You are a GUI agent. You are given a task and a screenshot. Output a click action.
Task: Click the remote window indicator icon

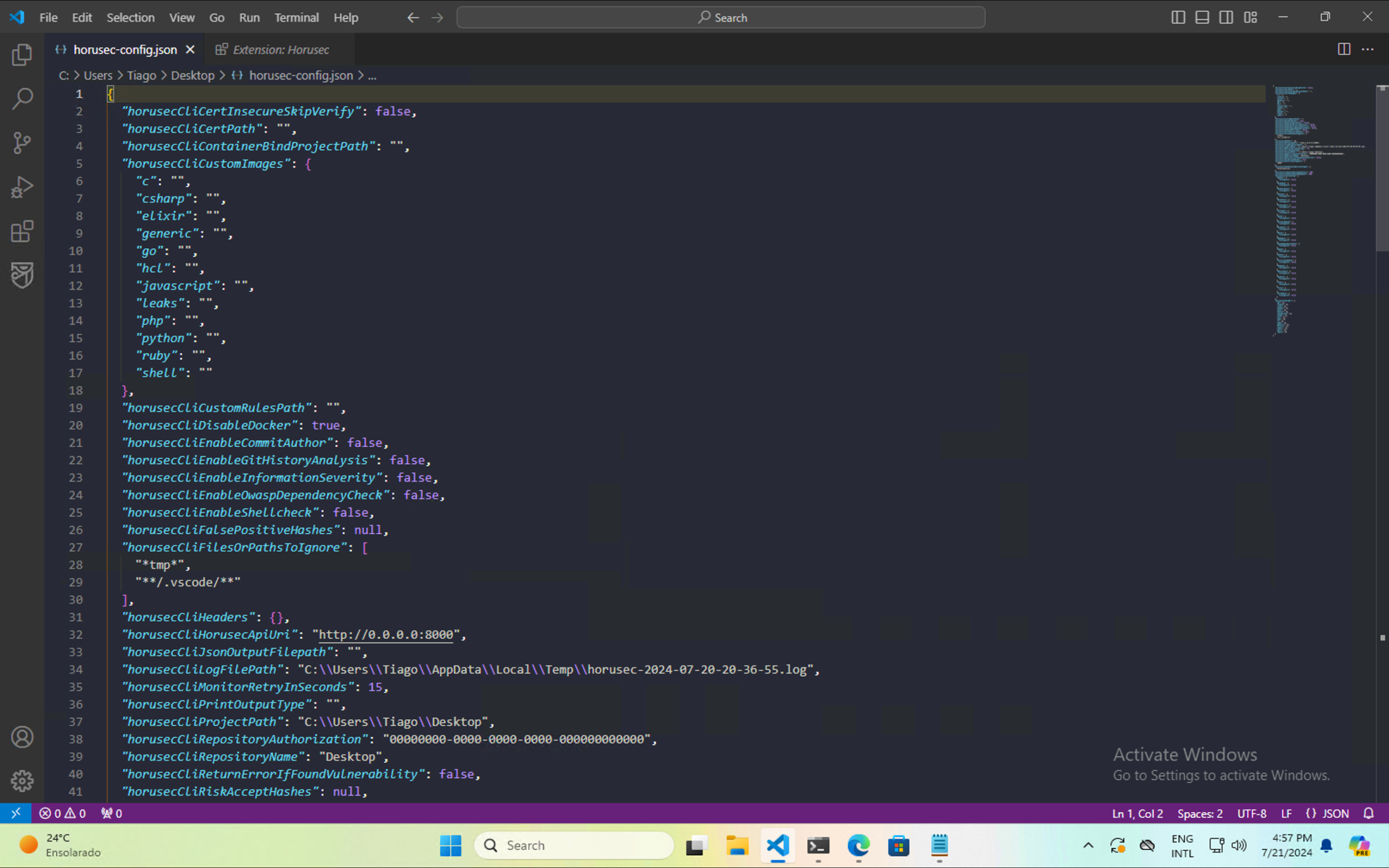point(16,813)
